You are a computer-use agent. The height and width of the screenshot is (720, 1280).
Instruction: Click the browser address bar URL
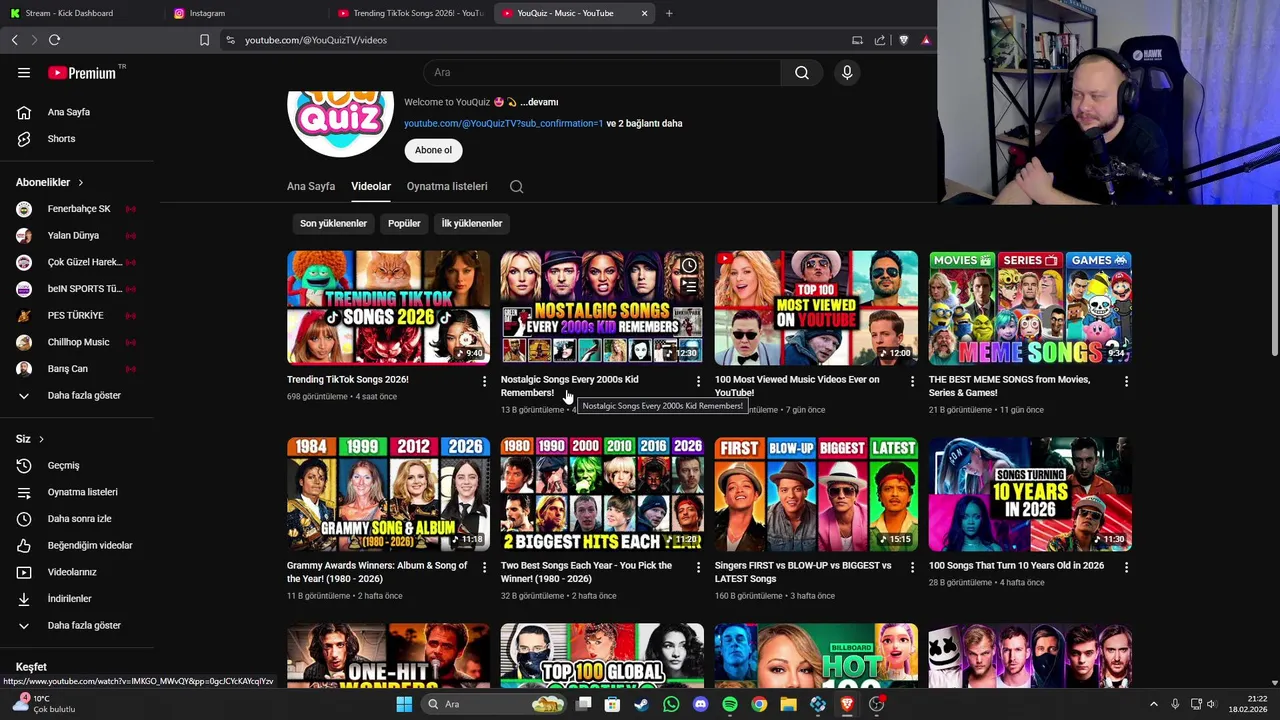pos(316,40)
